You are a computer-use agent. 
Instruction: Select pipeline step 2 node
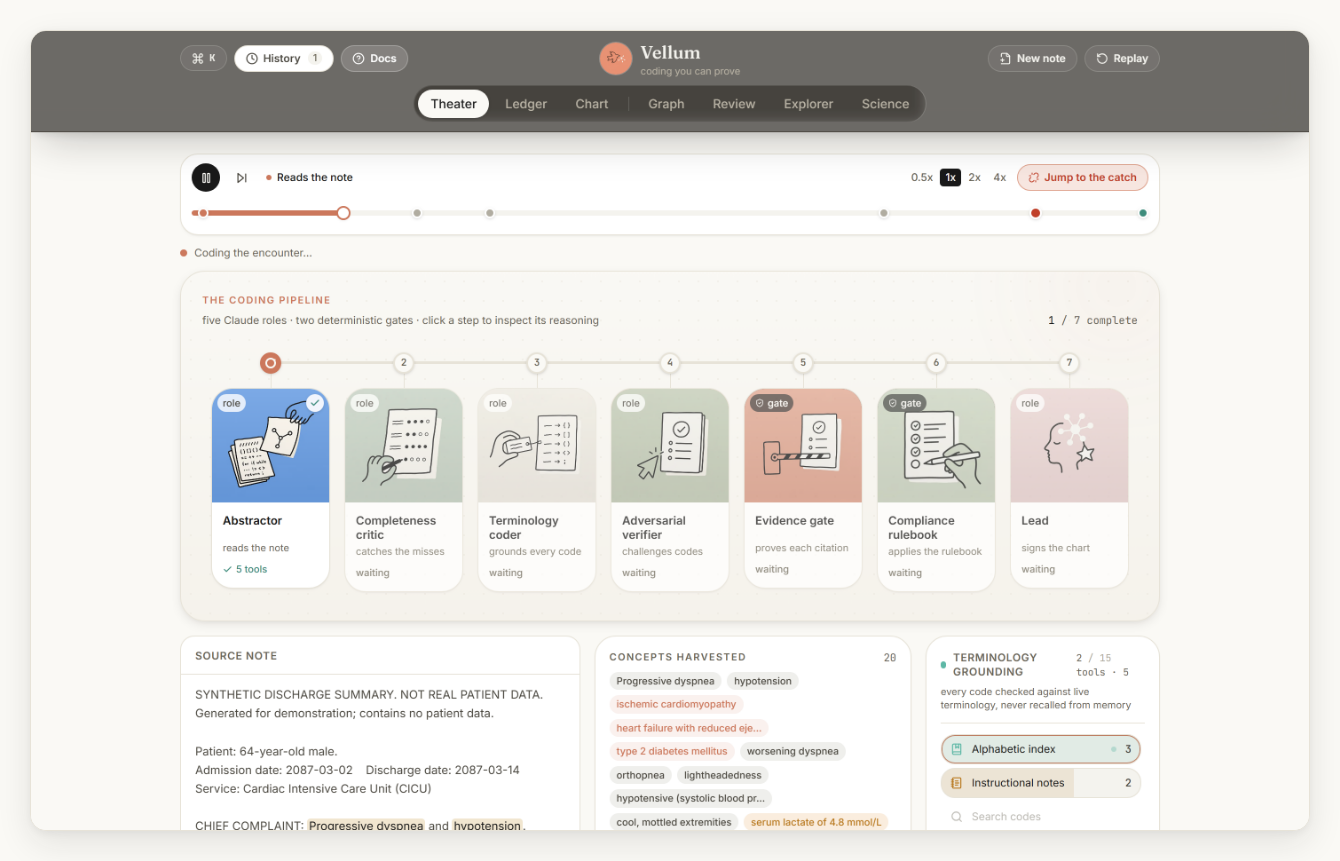coord(403,363)
